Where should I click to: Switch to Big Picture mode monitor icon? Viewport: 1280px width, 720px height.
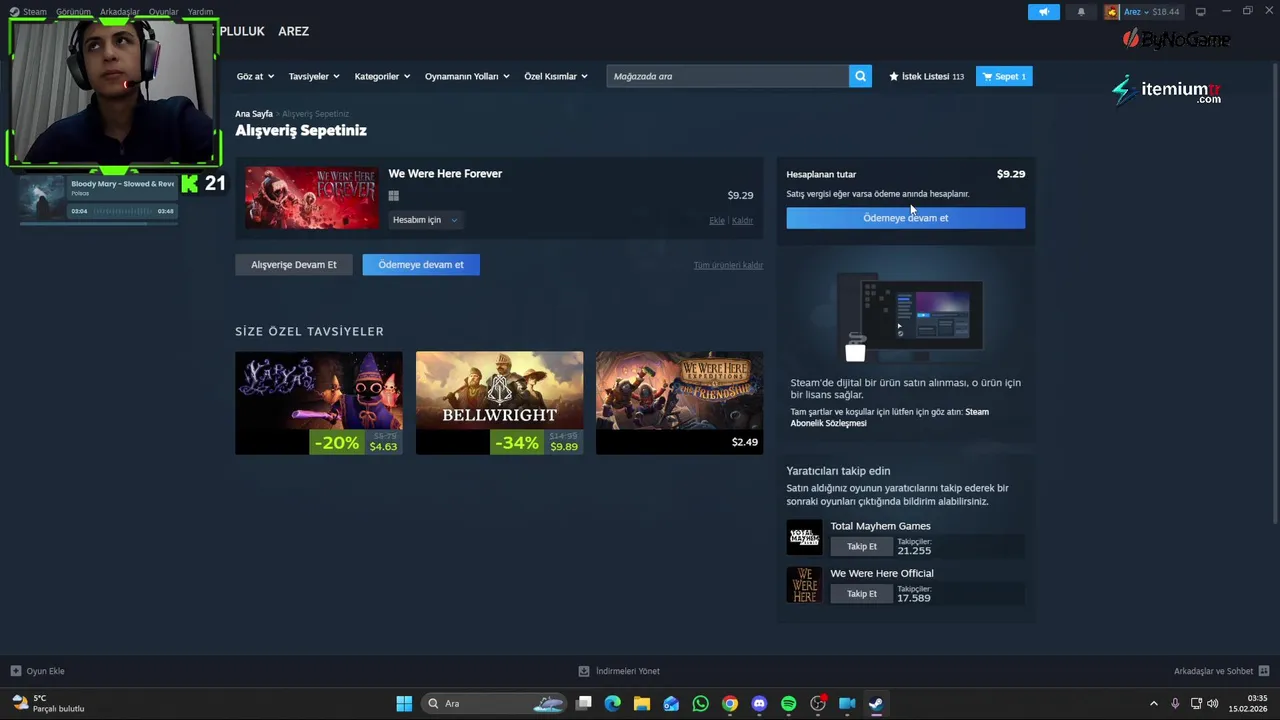coord(1200,12)
